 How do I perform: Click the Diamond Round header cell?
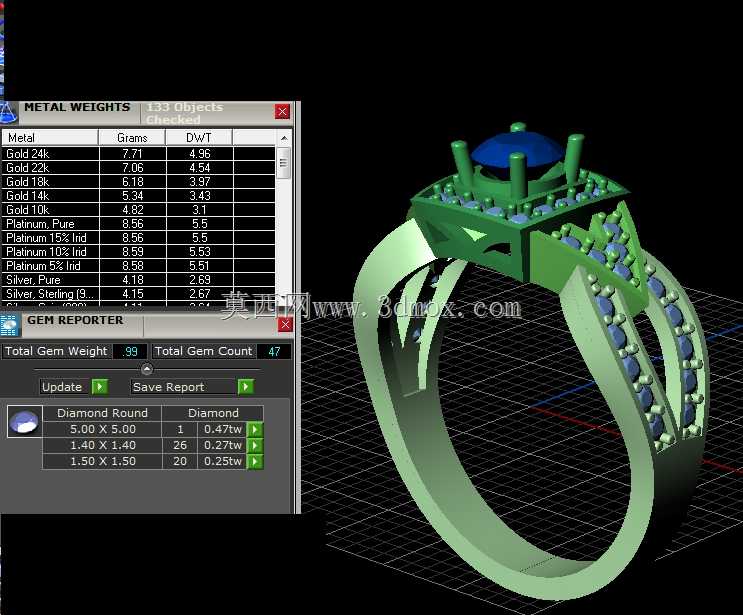(102, 413)
